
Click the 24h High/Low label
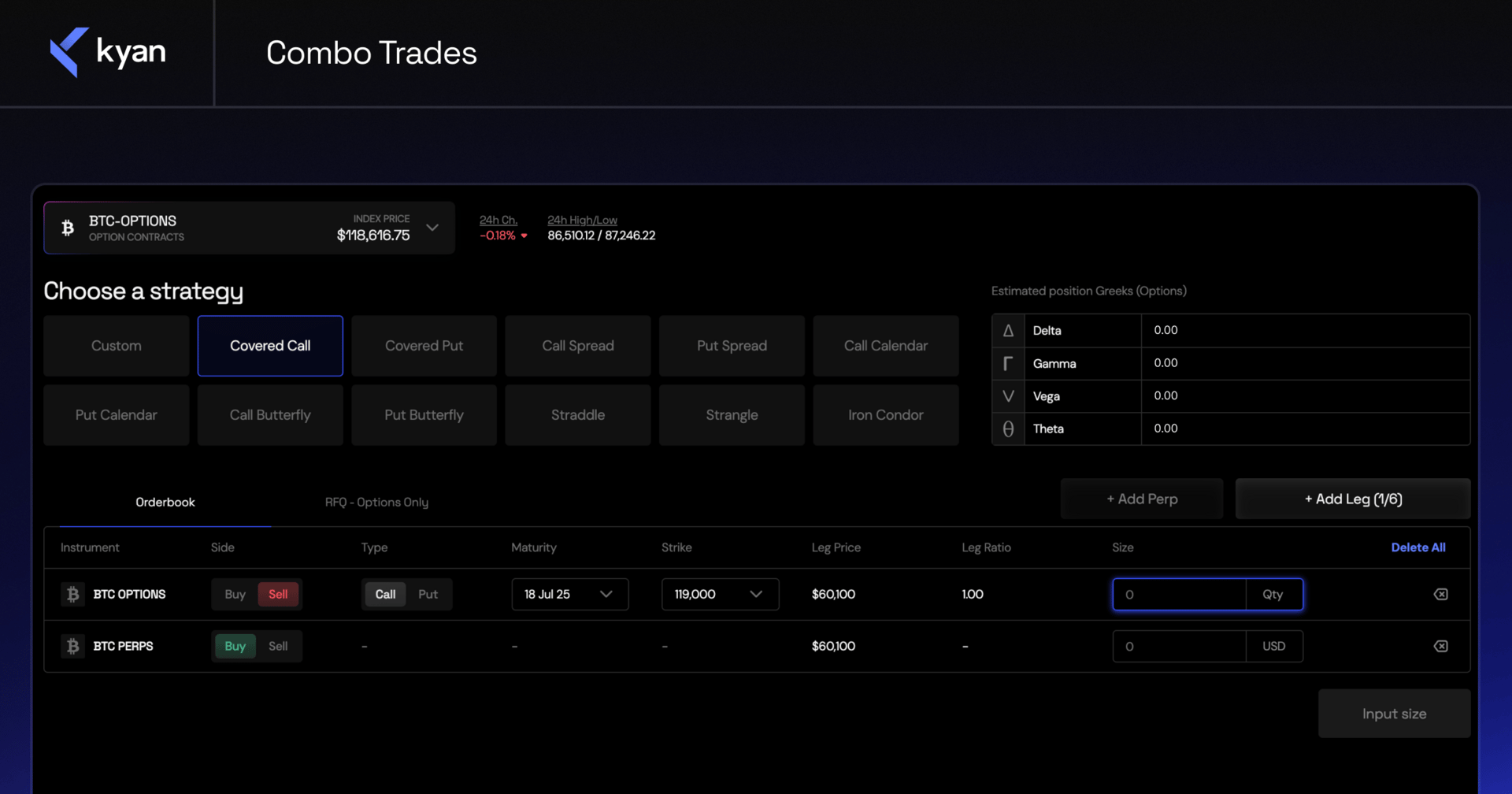(583, 220)
